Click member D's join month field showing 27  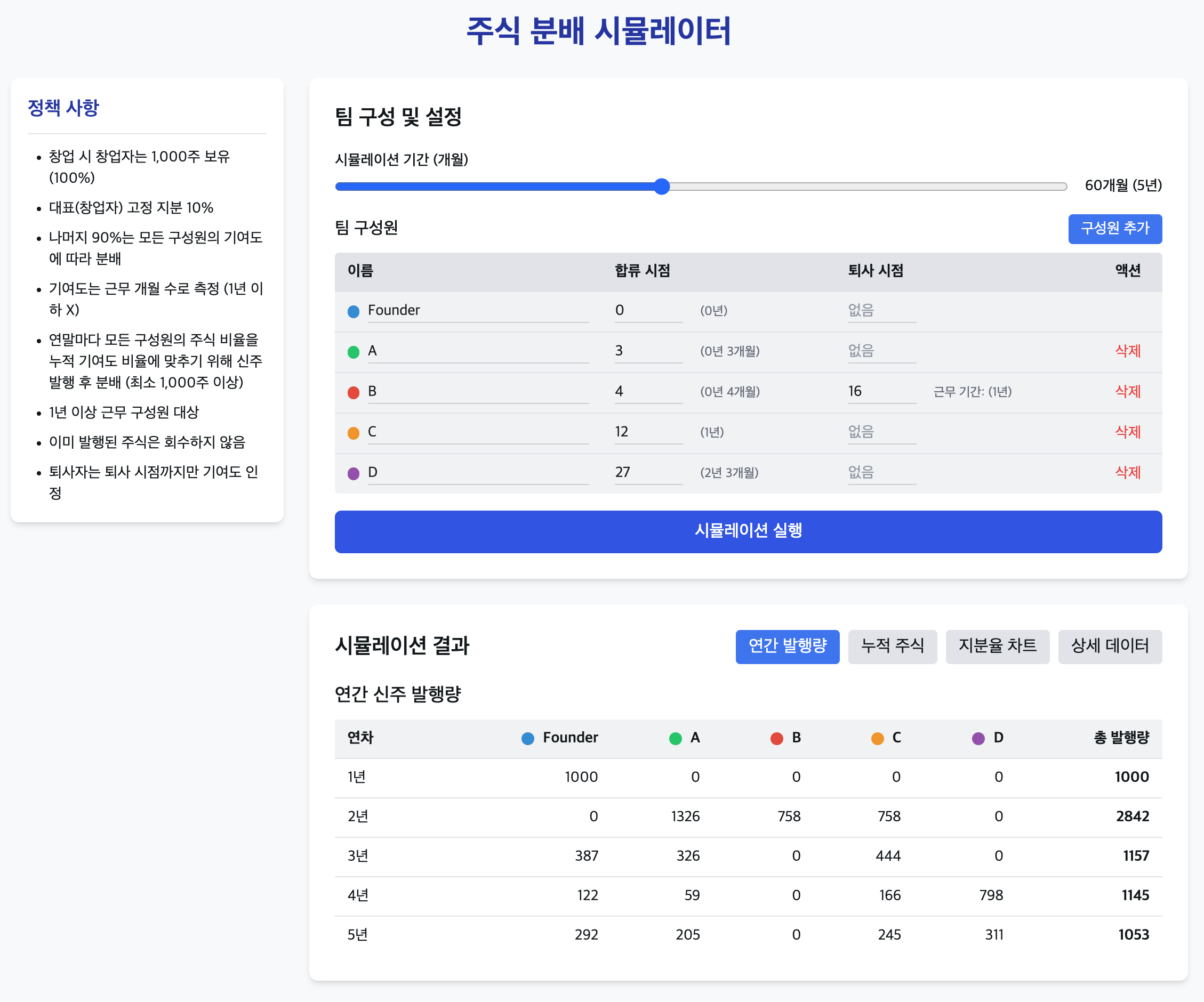pyautogui.click(x=647, y=472)
